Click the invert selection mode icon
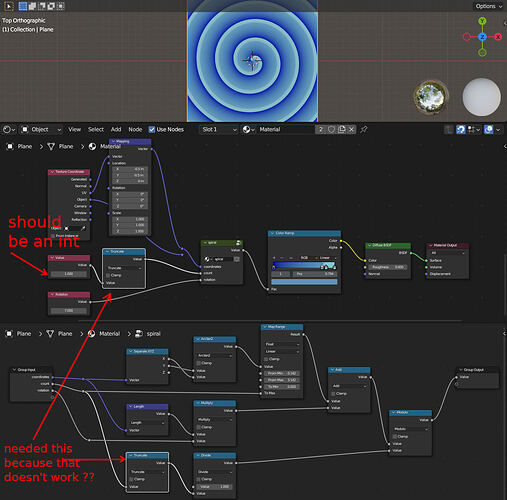Screen dimensions: 507x500 coord(51,6)
